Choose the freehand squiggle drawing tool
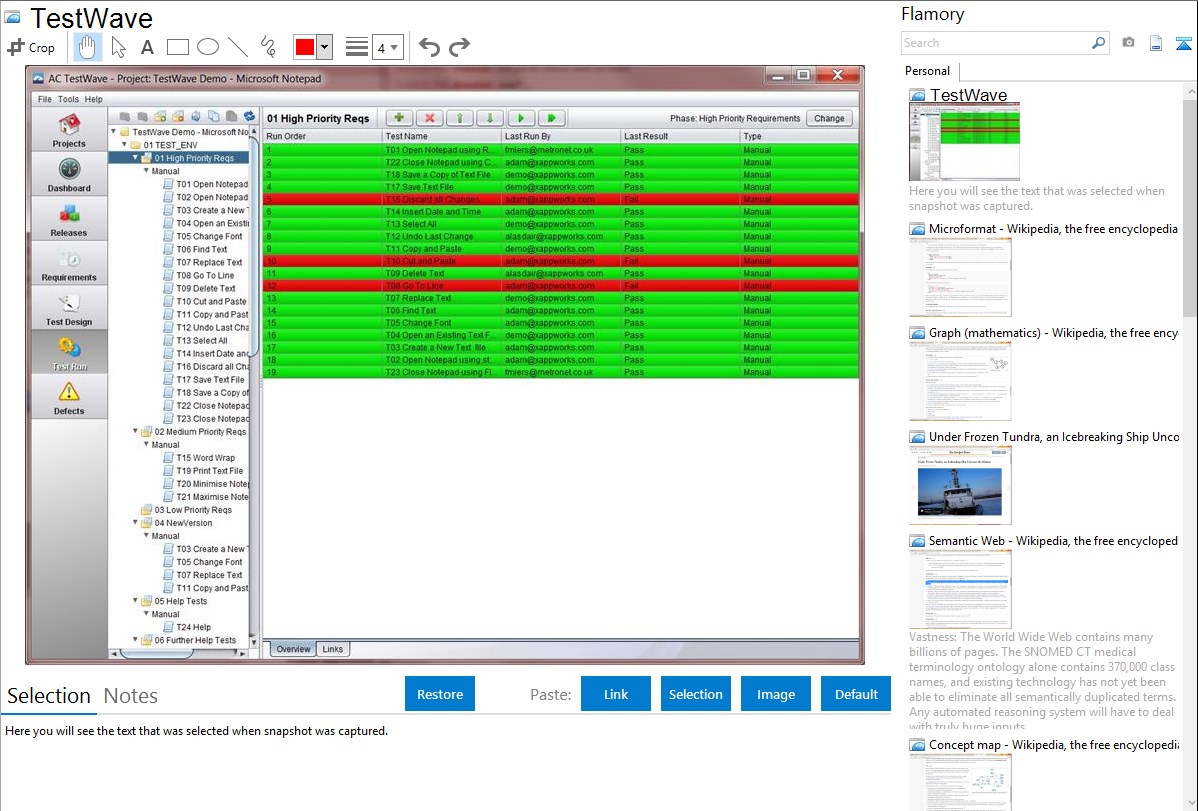Screen dimensions: 1198x811 [x=268, y=47]
